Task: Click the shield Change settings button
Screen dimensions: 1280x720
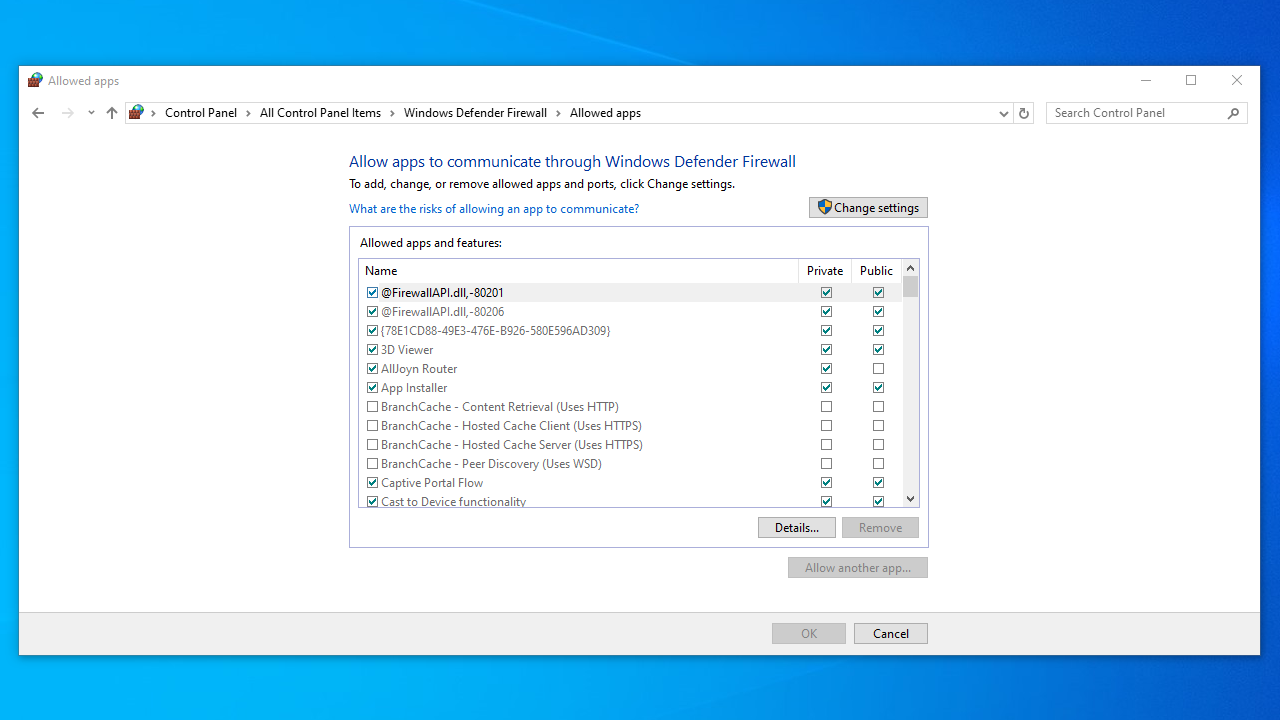Action: 868,208
